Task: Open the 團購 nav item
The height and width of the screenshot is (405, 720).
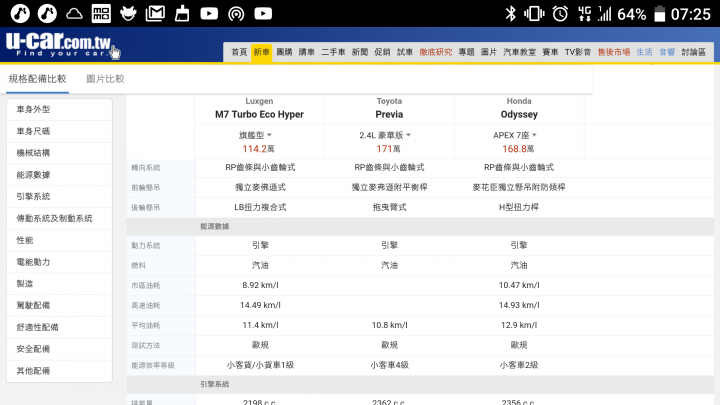Action: point(284,52)
